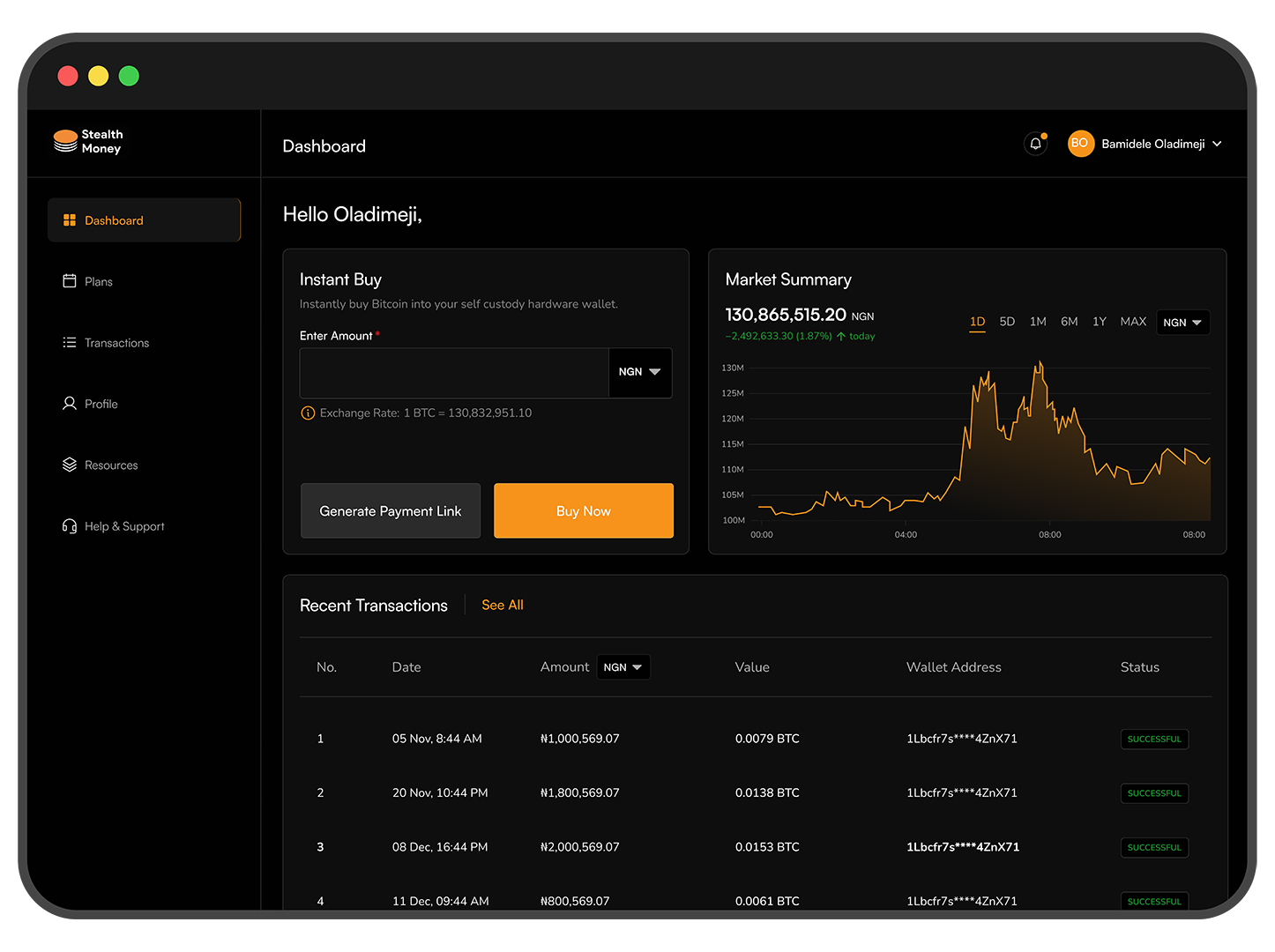Click the Generate Payment Link button
Screen dimensions: 1275x952
[390, 510]
